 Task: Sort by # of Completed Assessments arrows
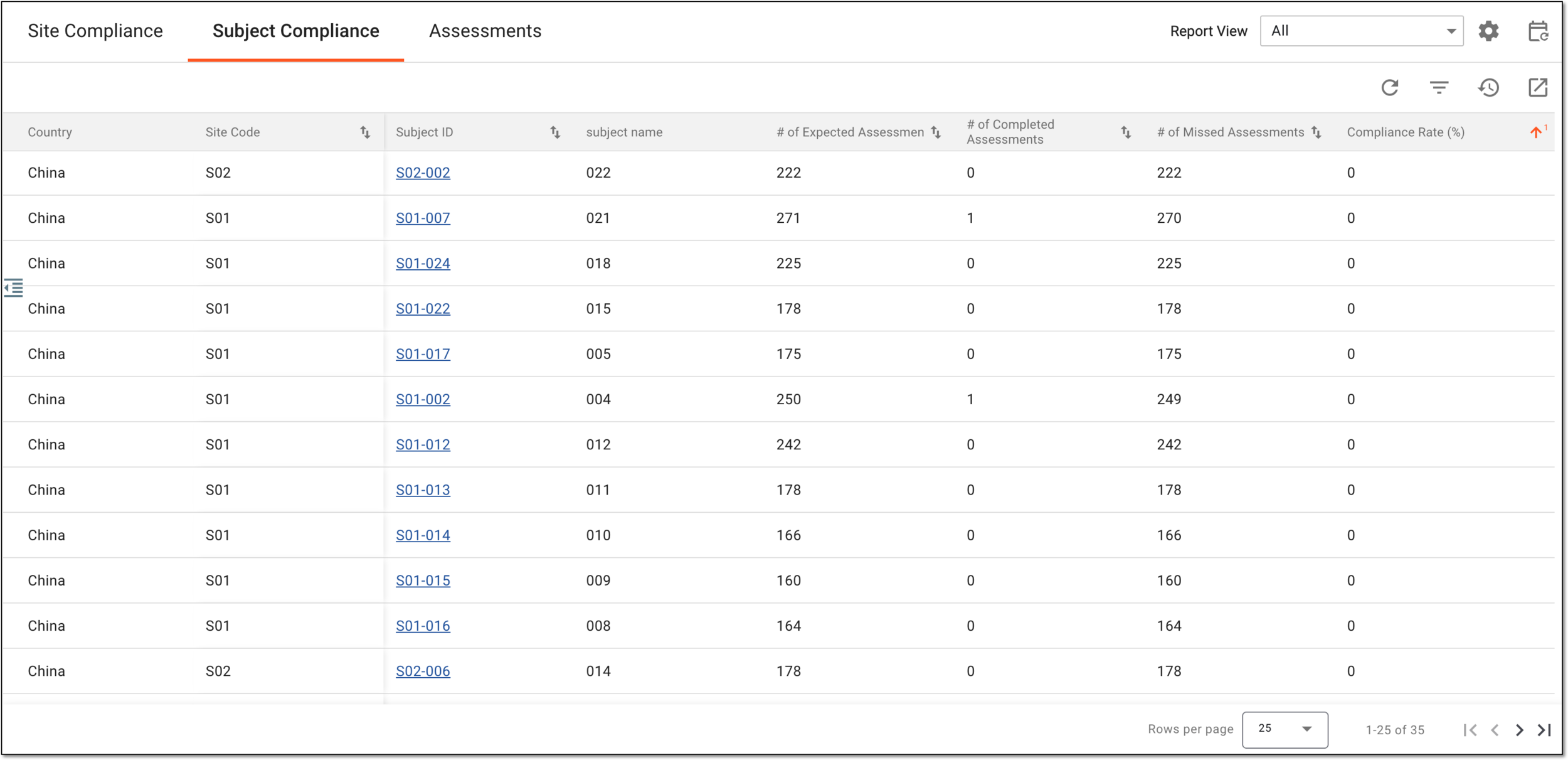point(1126,132)
